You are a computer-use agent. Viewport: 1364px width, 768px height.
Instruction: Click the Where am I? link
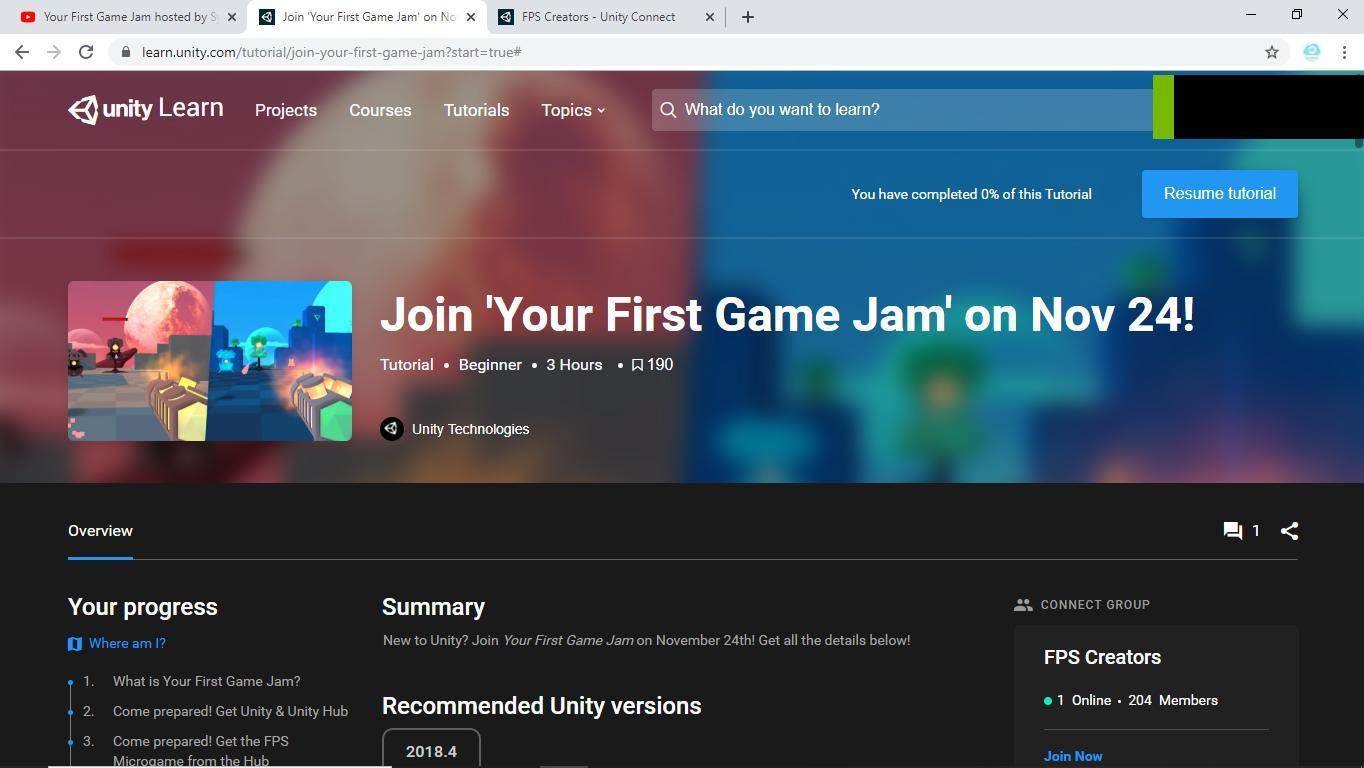coord(127,644)
